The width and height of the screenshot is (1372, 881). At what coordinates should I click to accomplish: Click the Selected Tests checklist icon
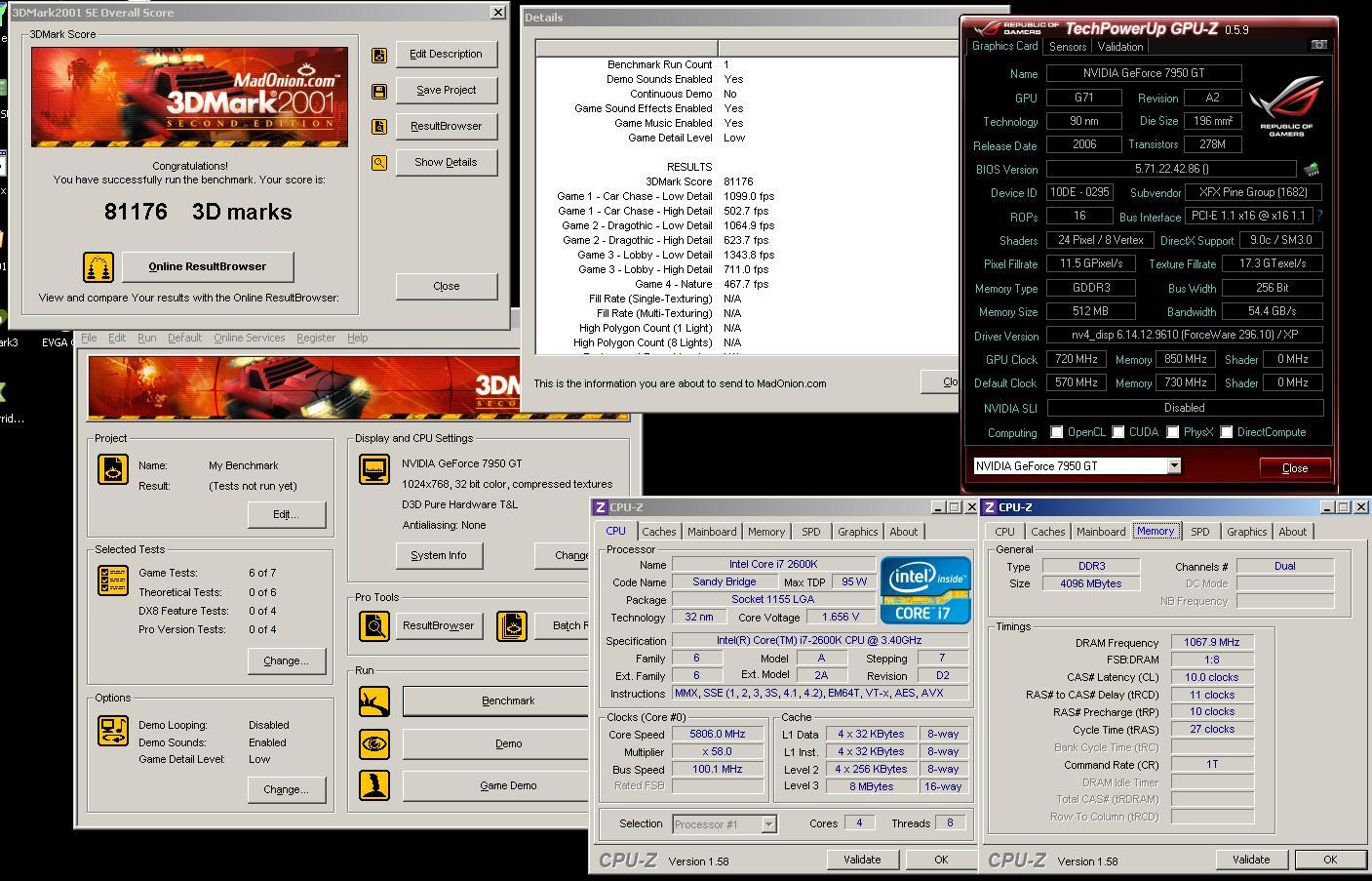113,581
